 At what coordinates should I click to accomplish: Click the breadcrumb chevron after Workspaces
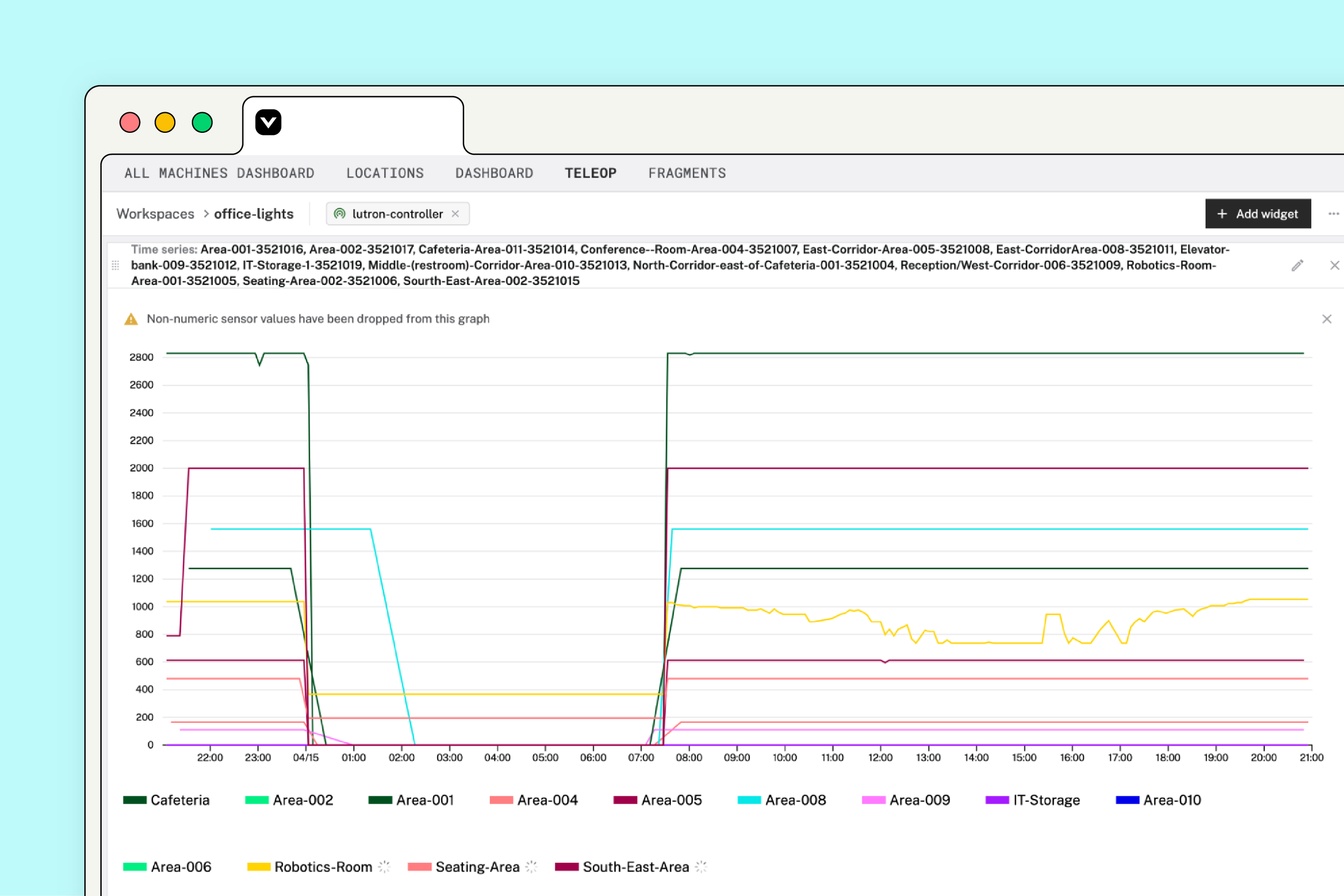[206, 214]
